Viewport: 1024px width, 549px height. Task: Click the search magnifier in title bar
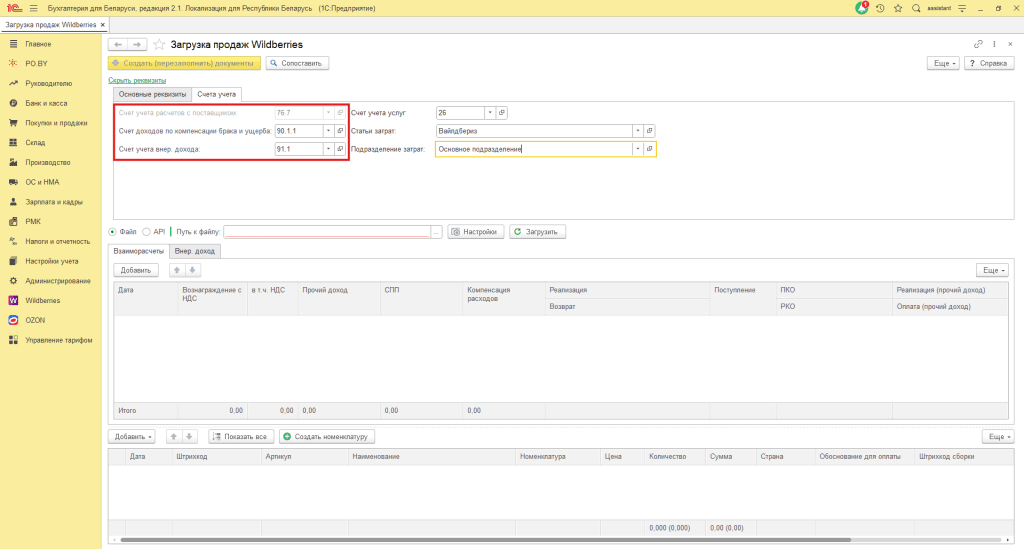pyautogui.click(x=916, y=8)
